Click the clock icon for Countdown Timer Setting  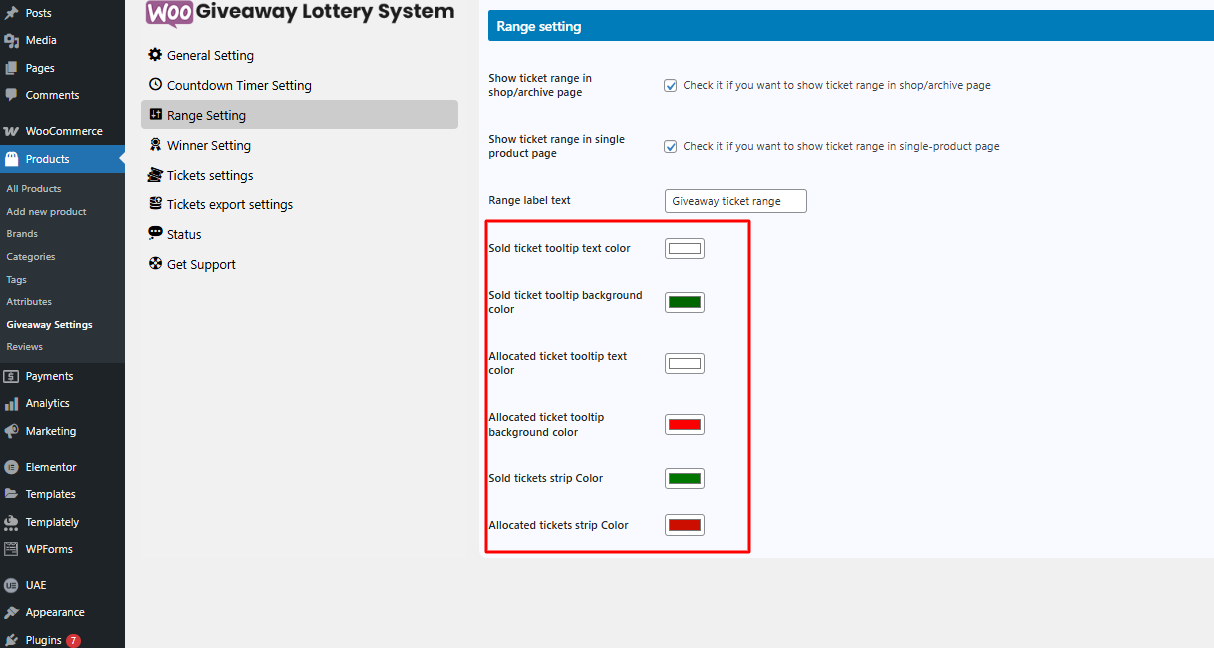pos(155,85)
